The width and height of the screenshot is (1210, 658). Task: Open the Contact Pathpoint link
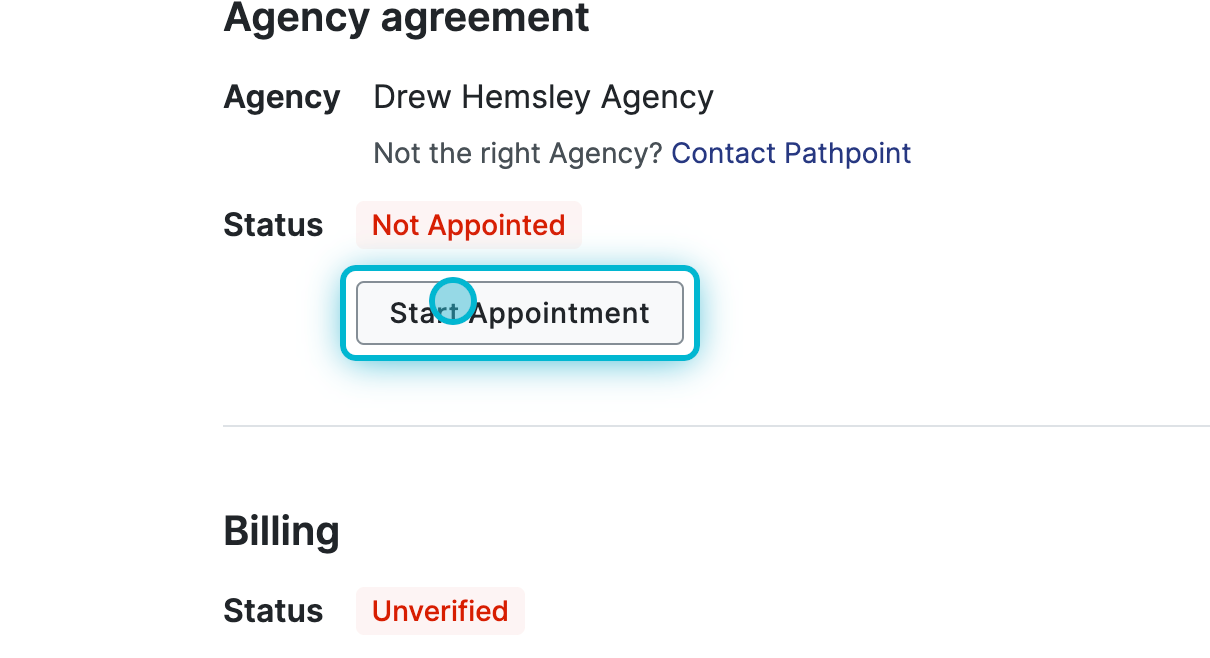point(791,153)
